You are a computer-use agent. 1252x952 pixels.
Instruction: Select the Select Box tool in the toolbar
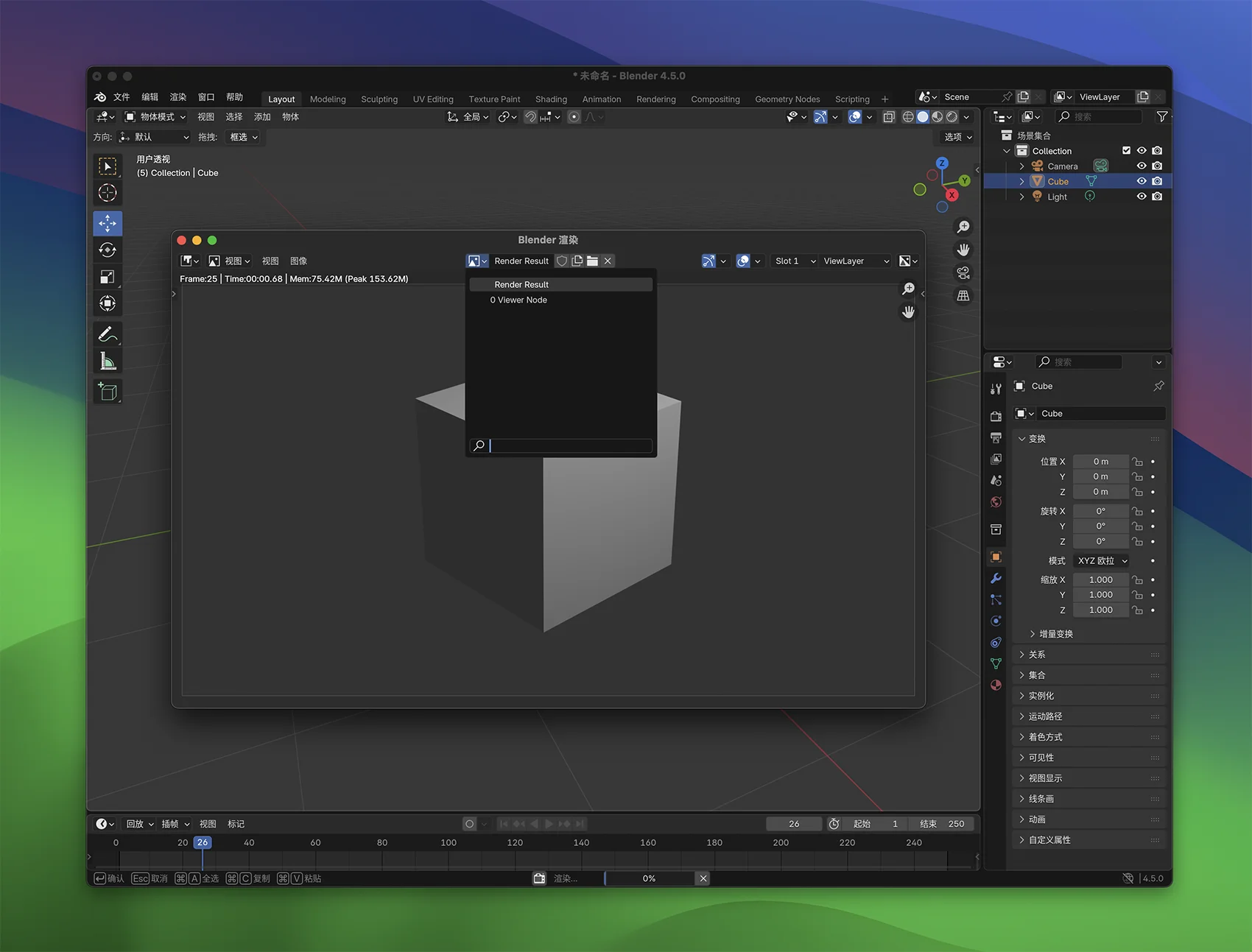point(108,166)
